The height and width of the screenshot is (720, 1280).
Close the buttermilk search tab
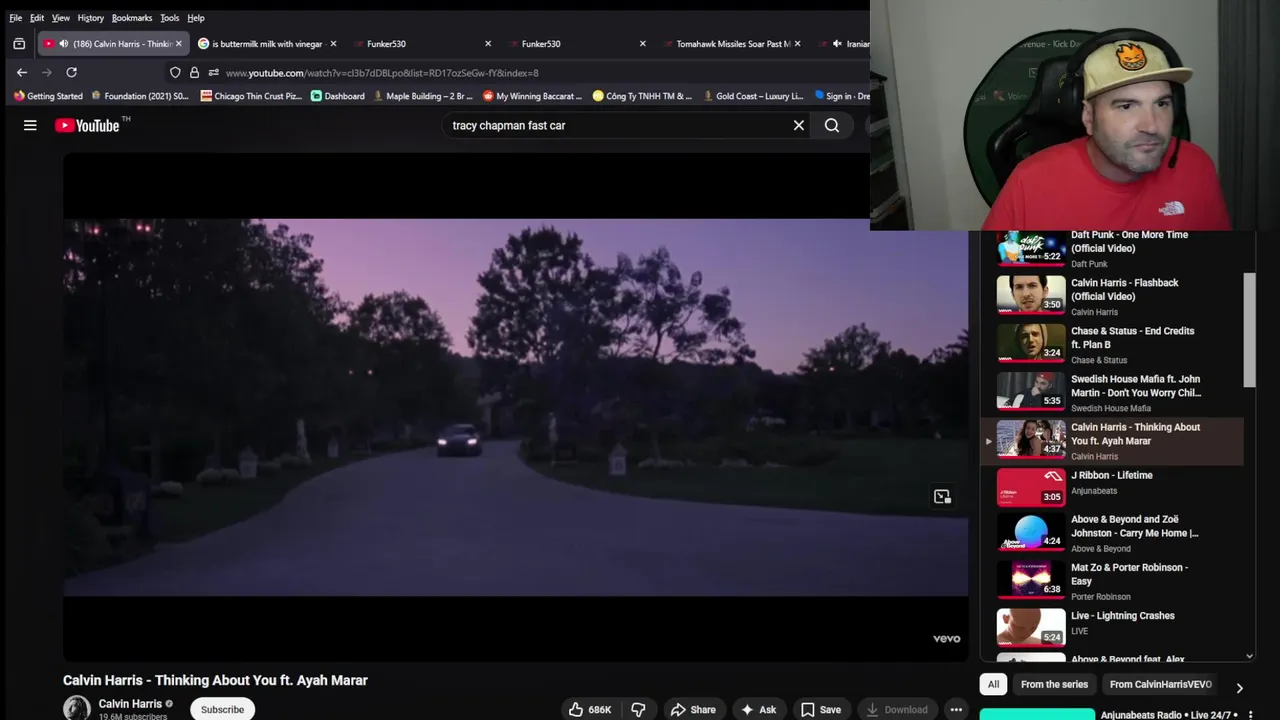click(x=333, y=44)
